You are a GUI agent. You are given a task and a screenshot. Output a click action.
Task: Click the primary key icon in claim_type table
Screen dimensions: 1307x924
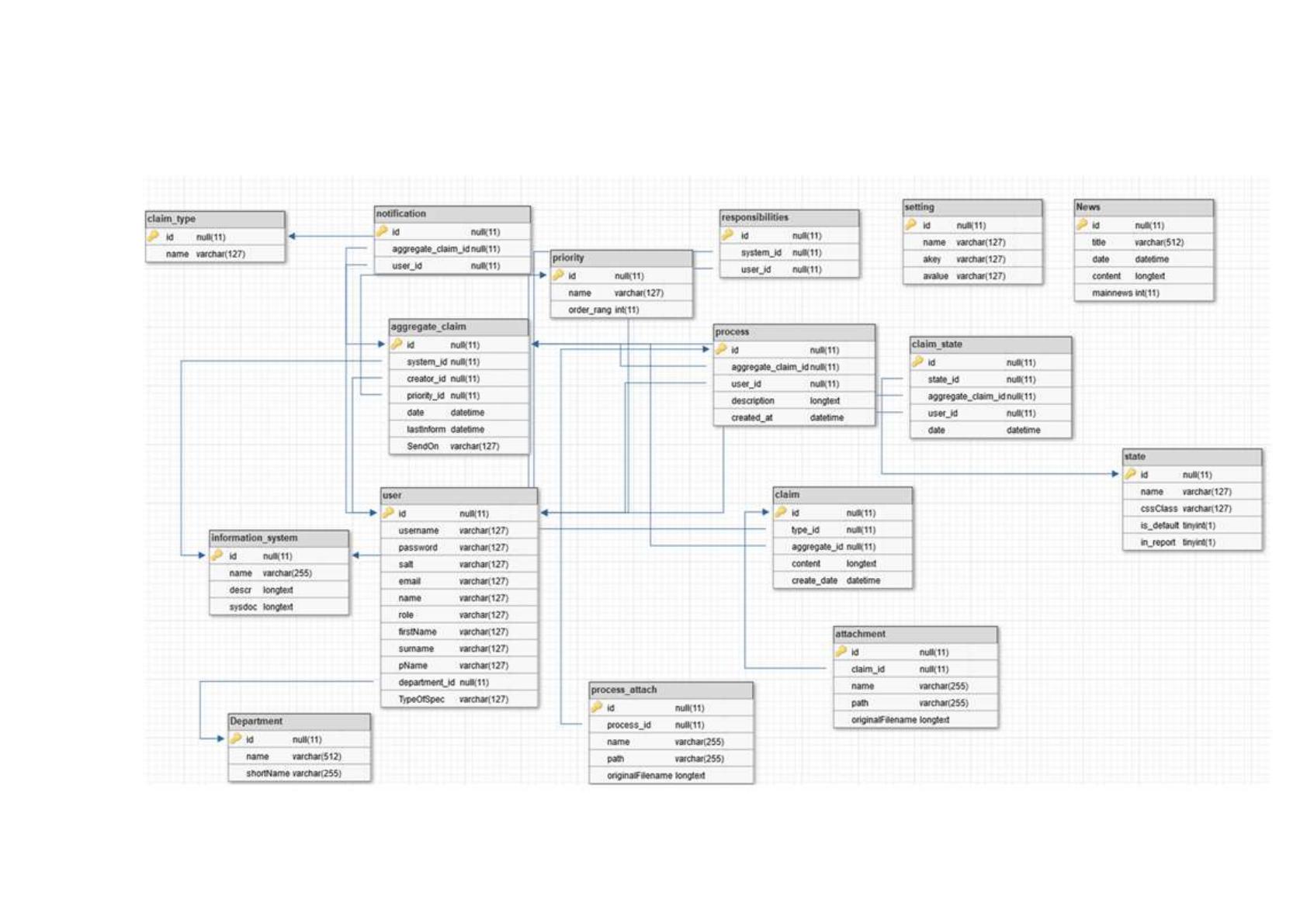[x=154, y=236]
